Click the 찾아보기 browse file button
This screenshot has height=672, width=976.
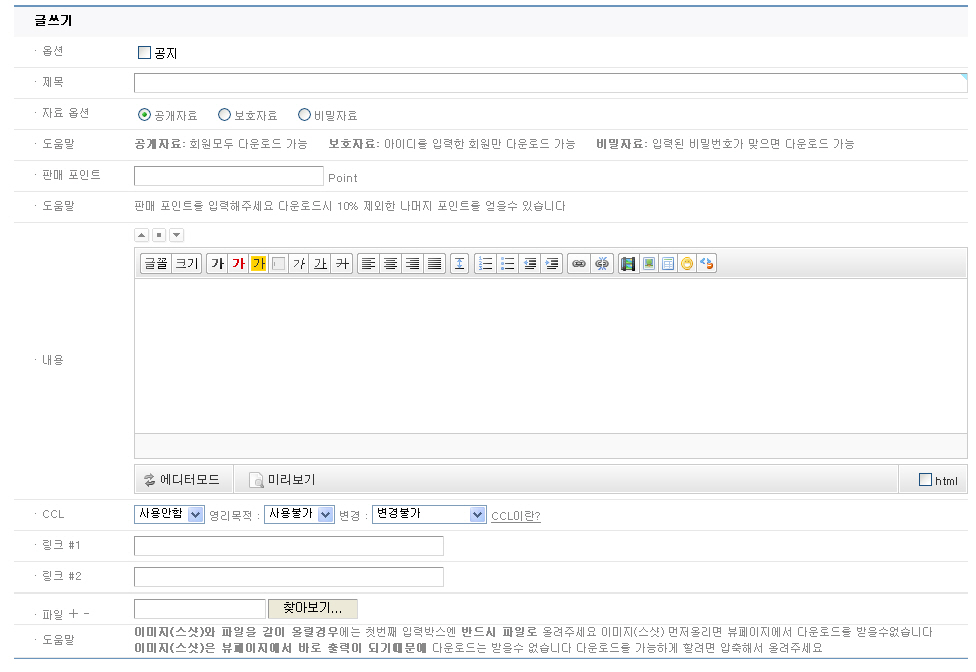(x=312, y=608)
